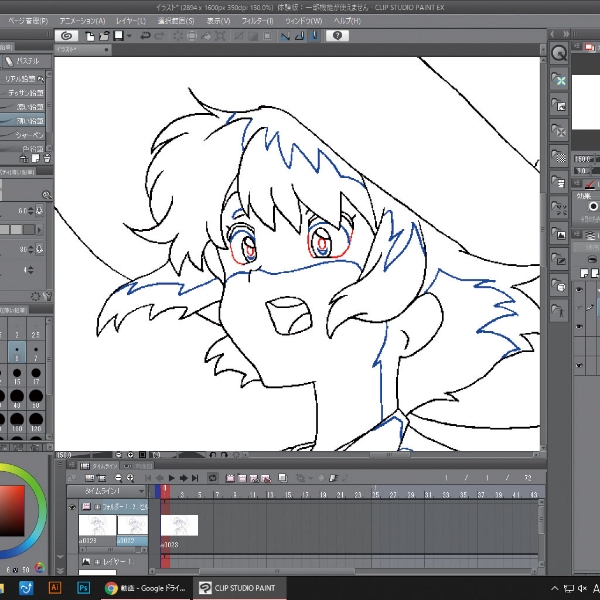Select the イラスト document tab
This screenshot has width=600, height=600.
[x=82, y=49]
